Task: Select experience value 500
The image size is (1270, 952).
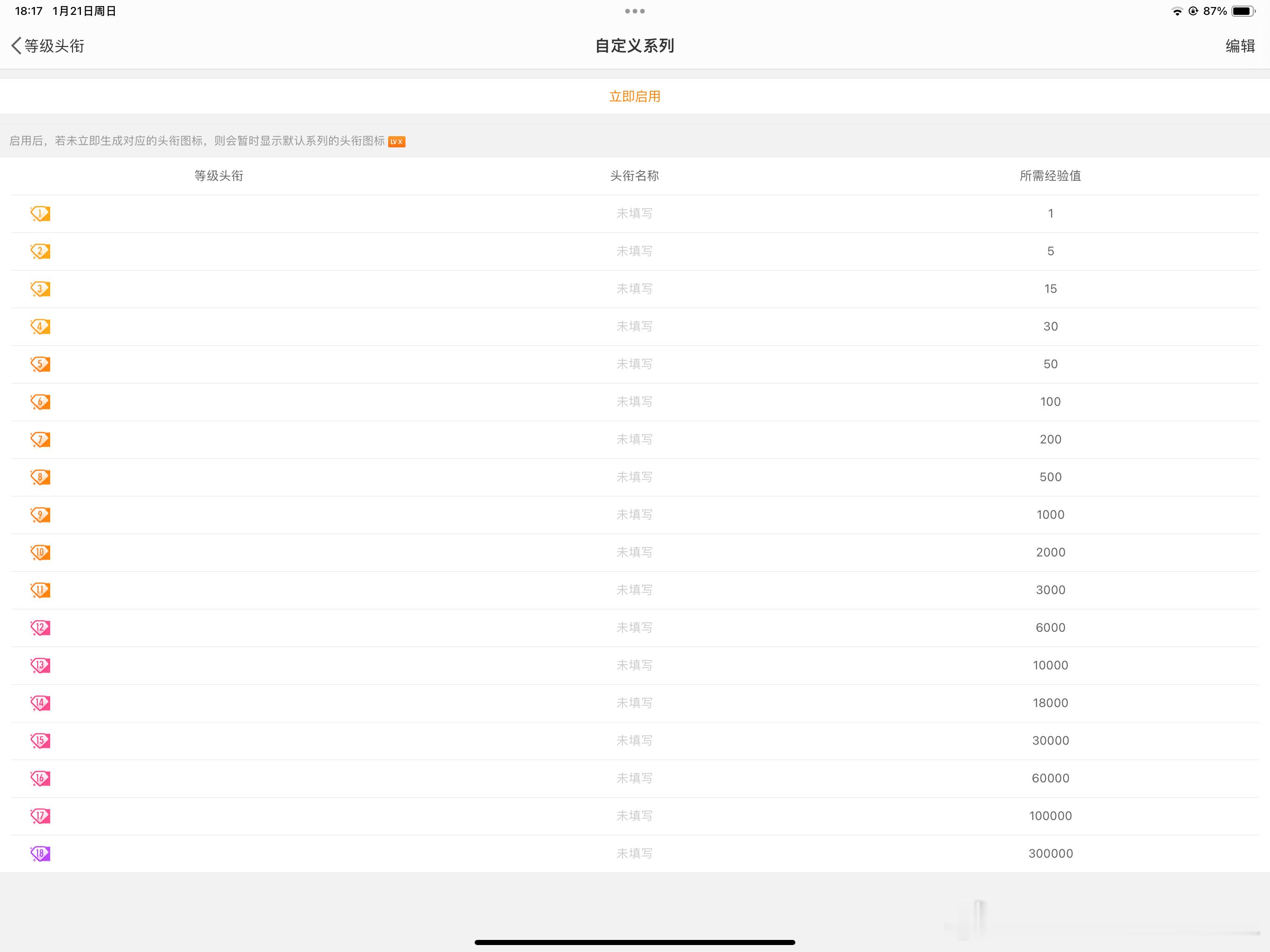Action: point(1050,477)
